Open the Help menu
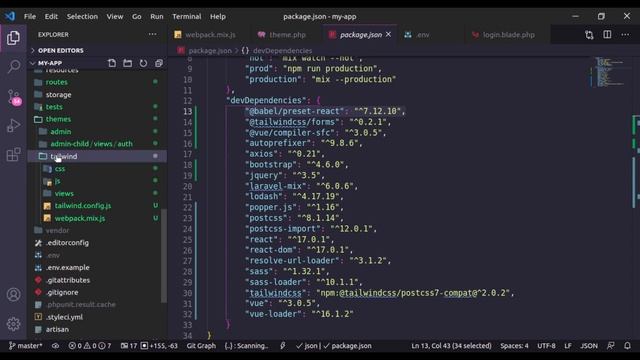The height and width of the screenshot is (360, 640). click(x=218, y=16)
